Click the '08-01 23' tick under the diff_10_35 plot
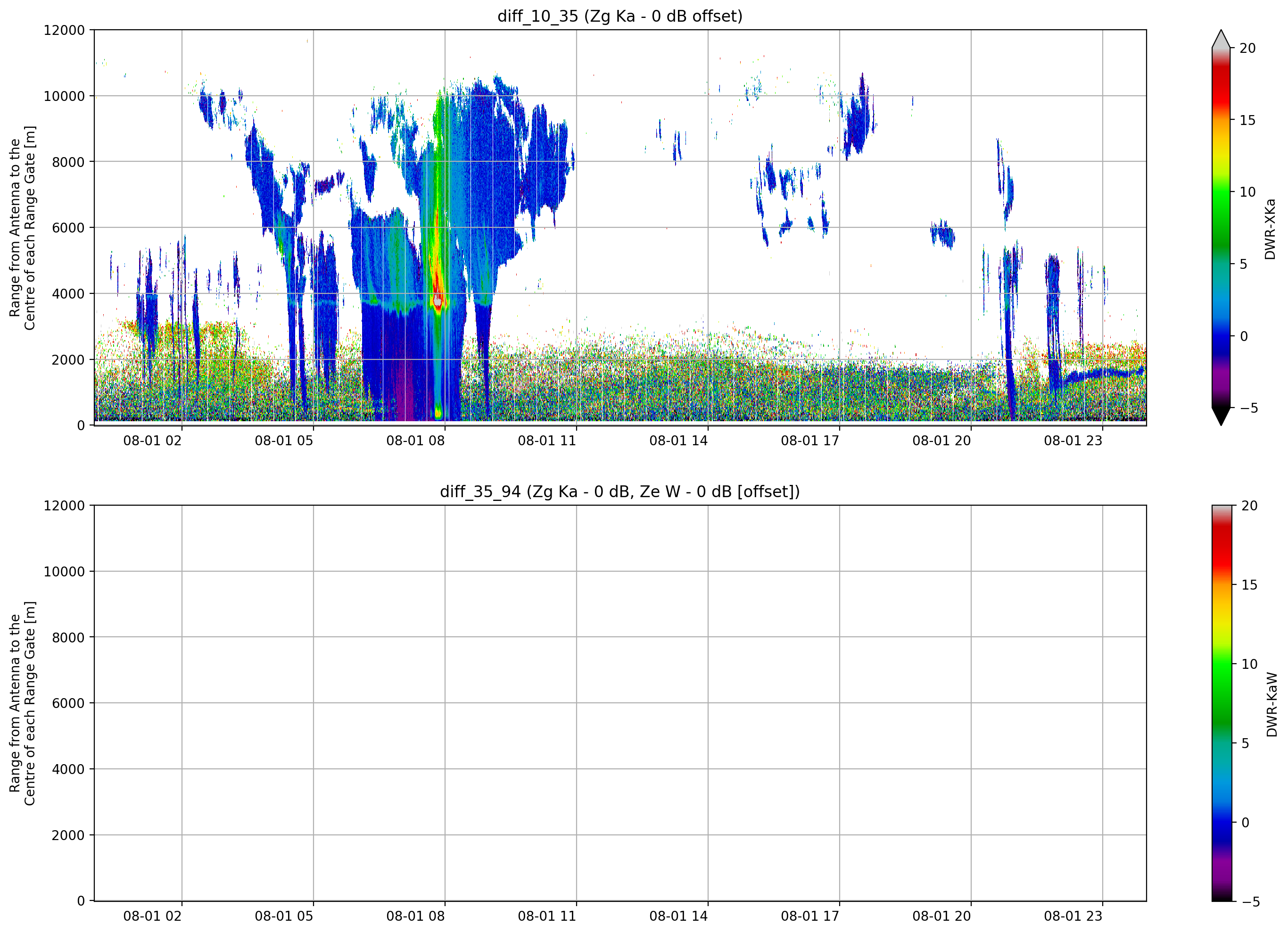Image resolution: width=1288 pixels, height=933 pixels. 1073,441
